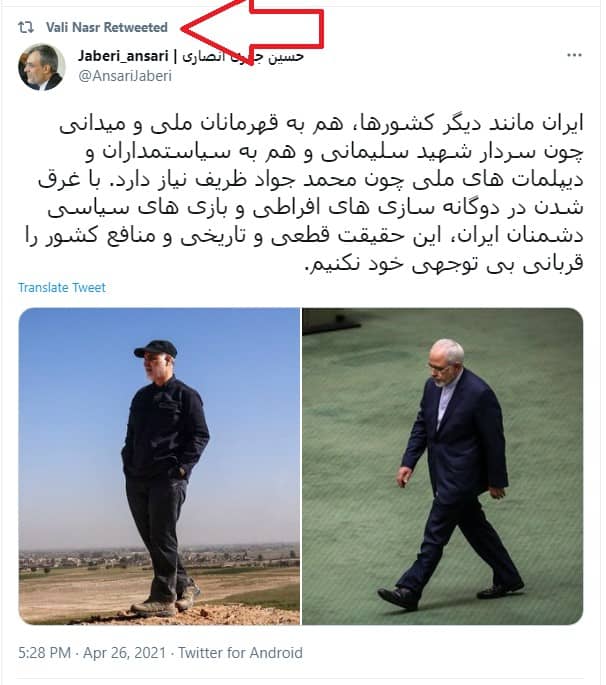
Task: Click the black cap in left photo
Action: [x=156, y=349]
